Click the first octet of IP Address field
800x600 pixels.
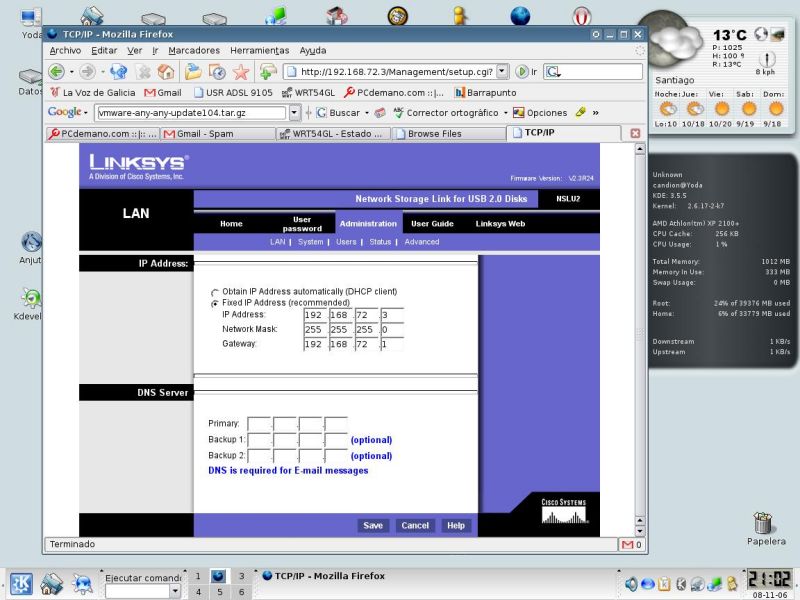click(x=315, y=315)
